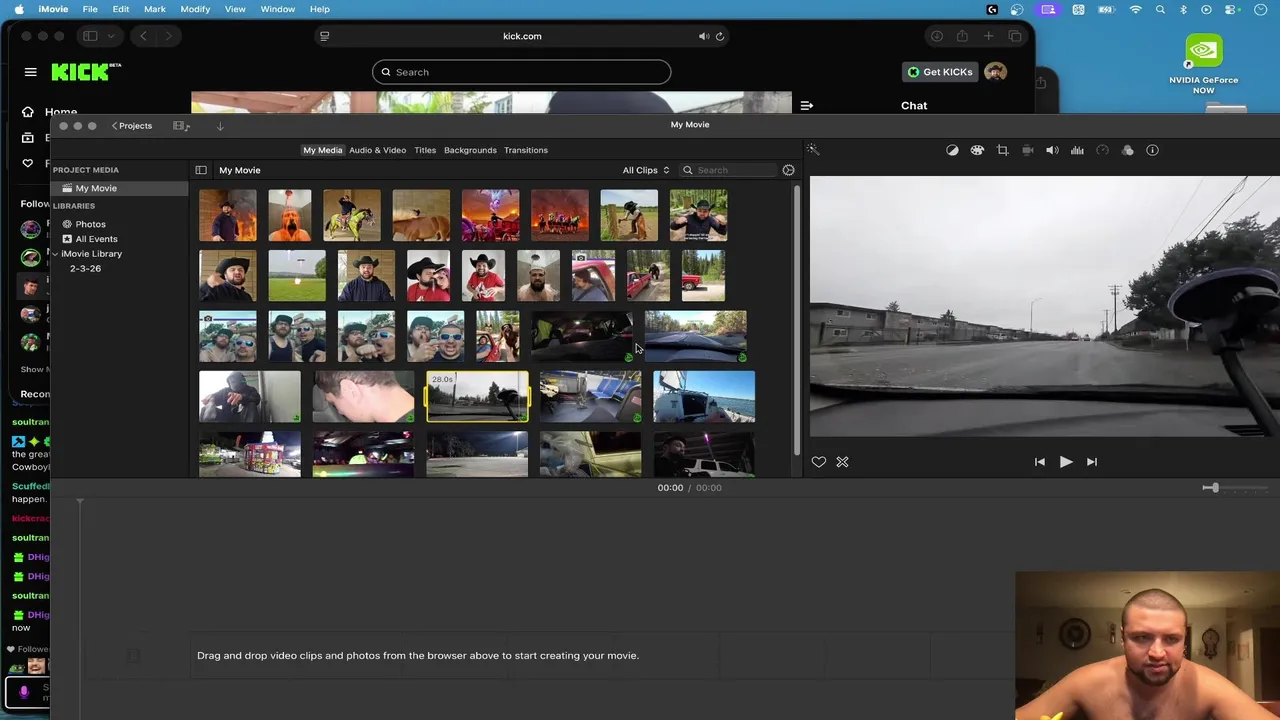1280x720 pixels.
Task: Collapse the iMovie Library tree
Action: point(55,254)
